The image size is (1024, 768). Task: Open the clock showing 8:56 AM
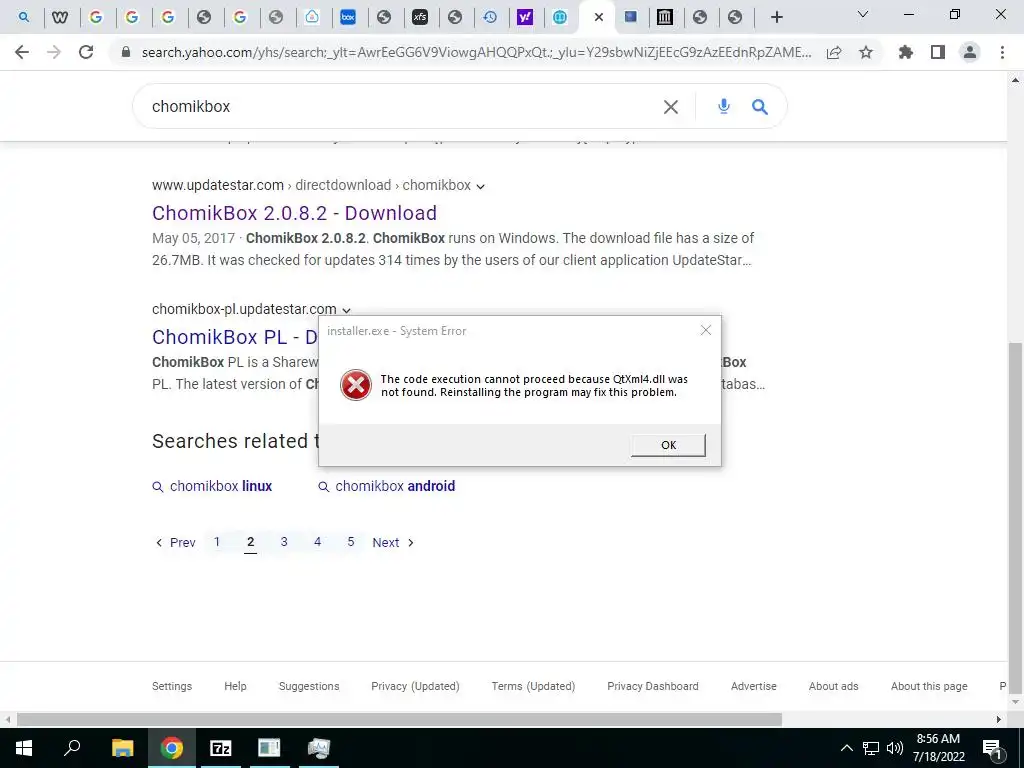click(x=938, y=748)
